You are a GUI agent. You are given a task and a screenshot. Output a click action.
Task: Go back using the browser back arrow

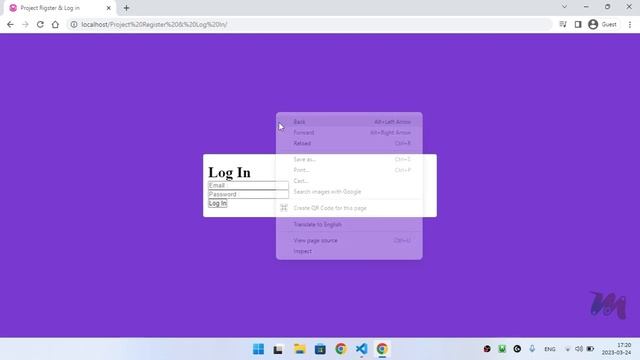point(10,24)
